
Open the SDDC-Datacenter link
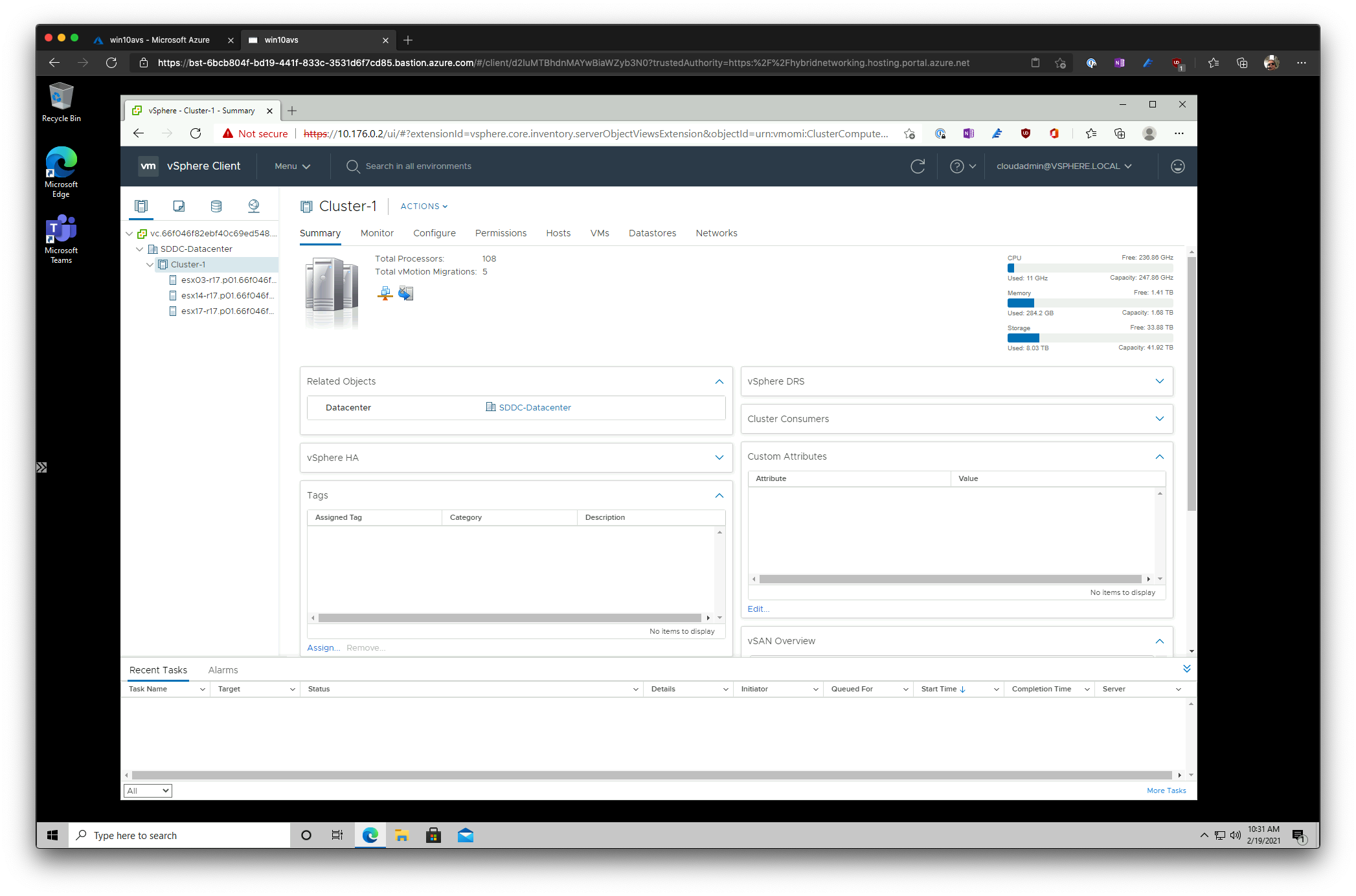[x=534, y=408]
